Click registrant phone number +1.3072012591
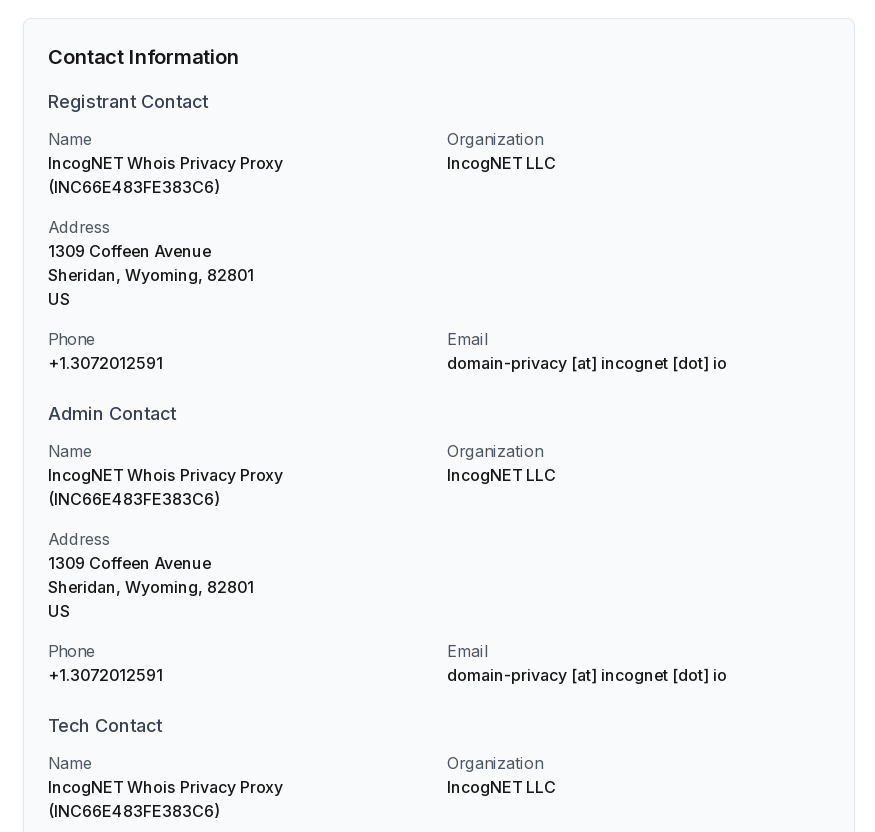The image size is (875, 832). tap(106, 363)
